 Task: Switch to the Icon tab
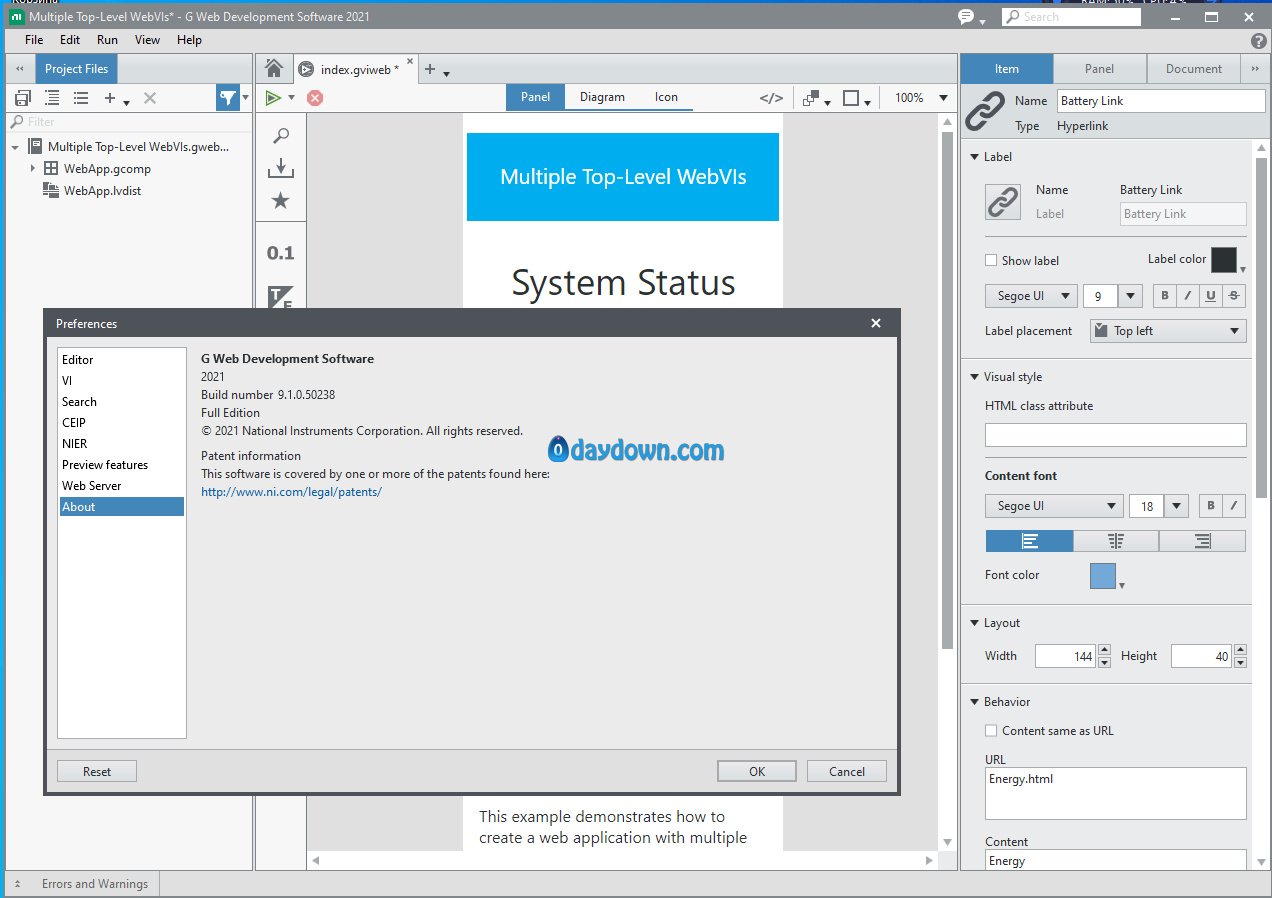coord(666,97)
